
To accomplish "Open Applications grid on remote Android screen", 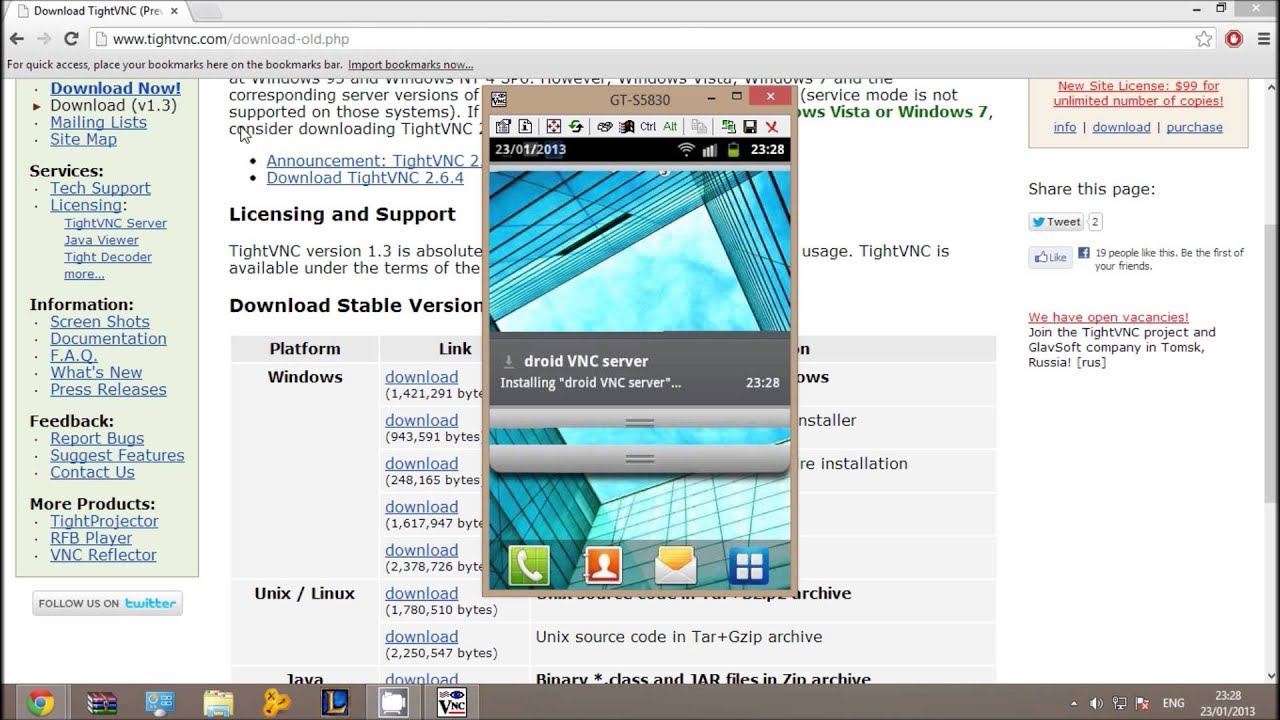I will [x=748, y=567].
